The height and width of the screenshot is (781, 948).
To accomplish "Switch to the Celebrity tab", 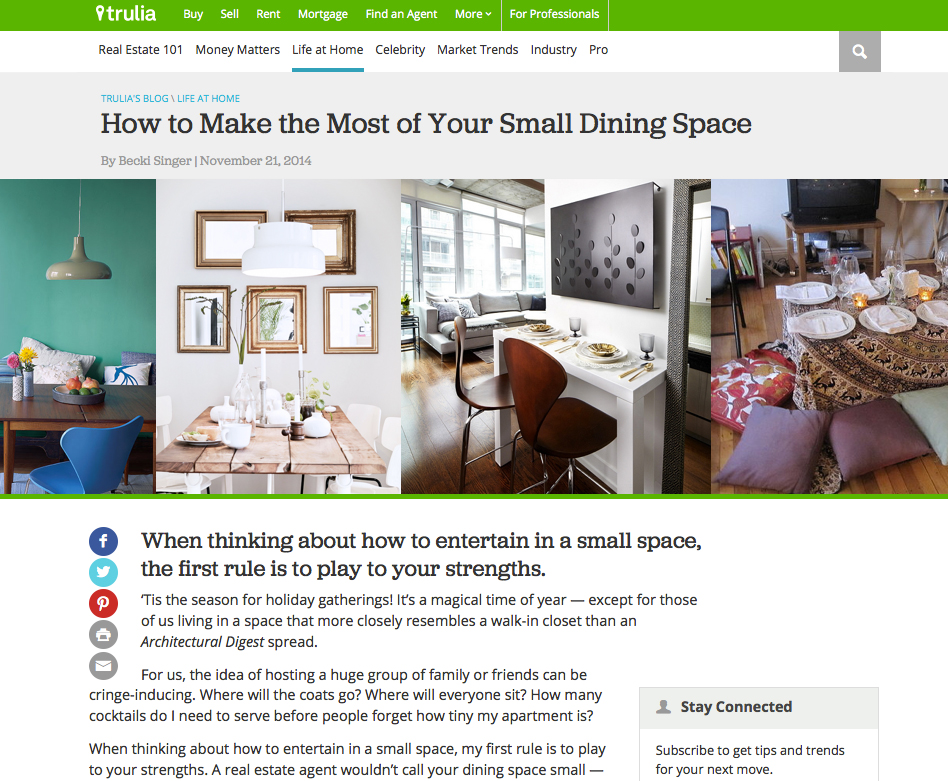I will [x=400, y=50].
